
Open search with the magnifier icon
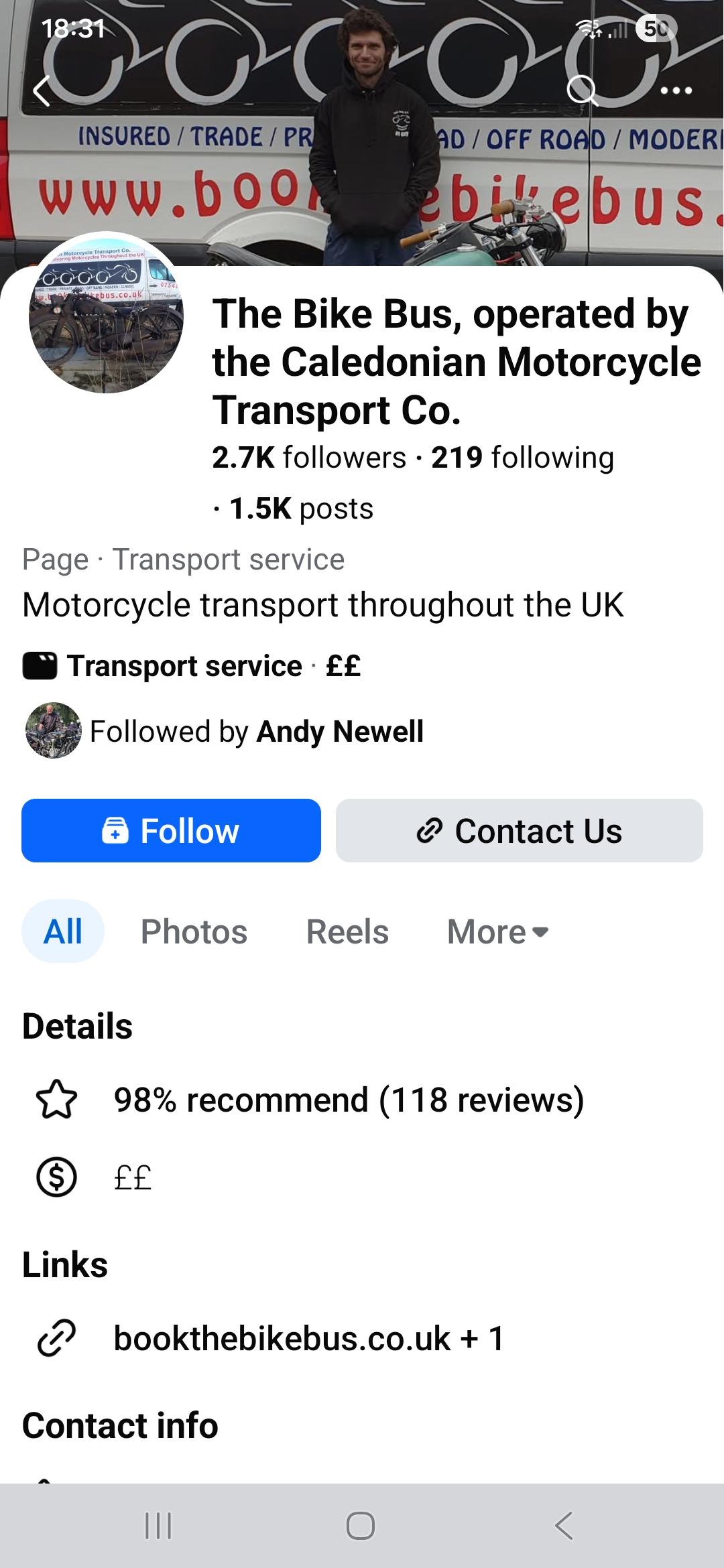(582, 90)
